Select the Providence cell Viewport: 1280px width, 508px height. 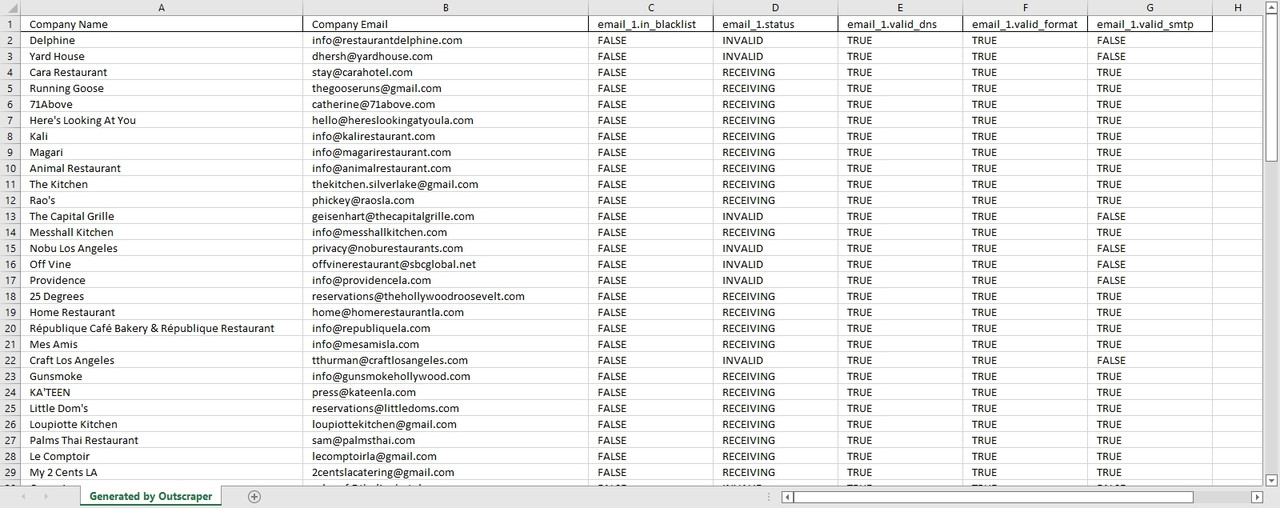pos(163,280)
